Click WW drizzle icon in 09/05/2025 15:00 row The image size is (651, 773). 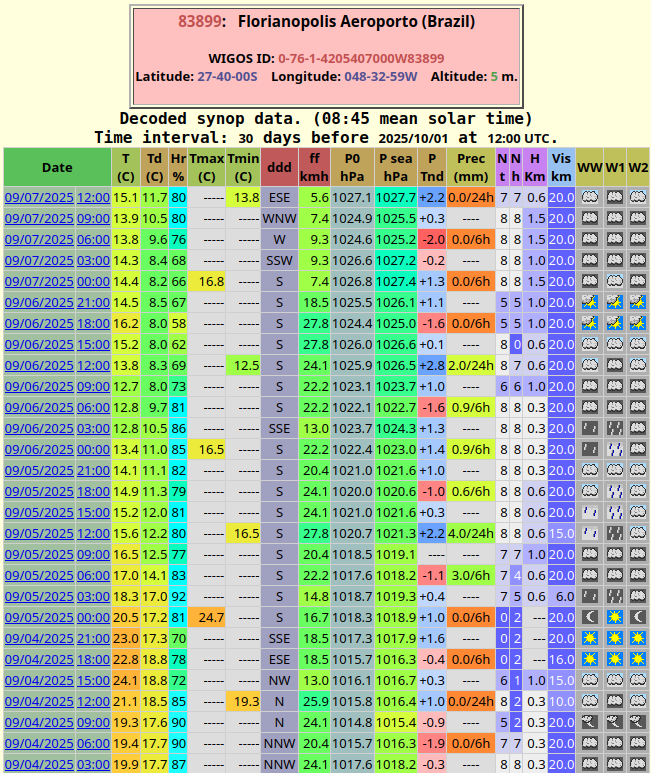click(589, 512)
